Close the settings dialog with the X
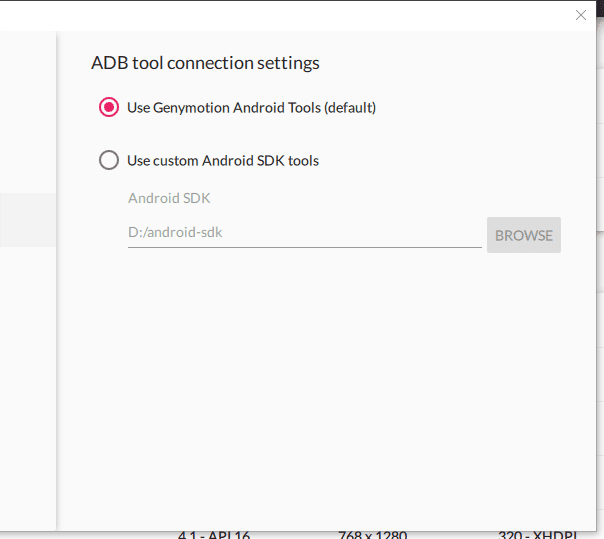This screenshot has width=604, height=539. (581, 15)
